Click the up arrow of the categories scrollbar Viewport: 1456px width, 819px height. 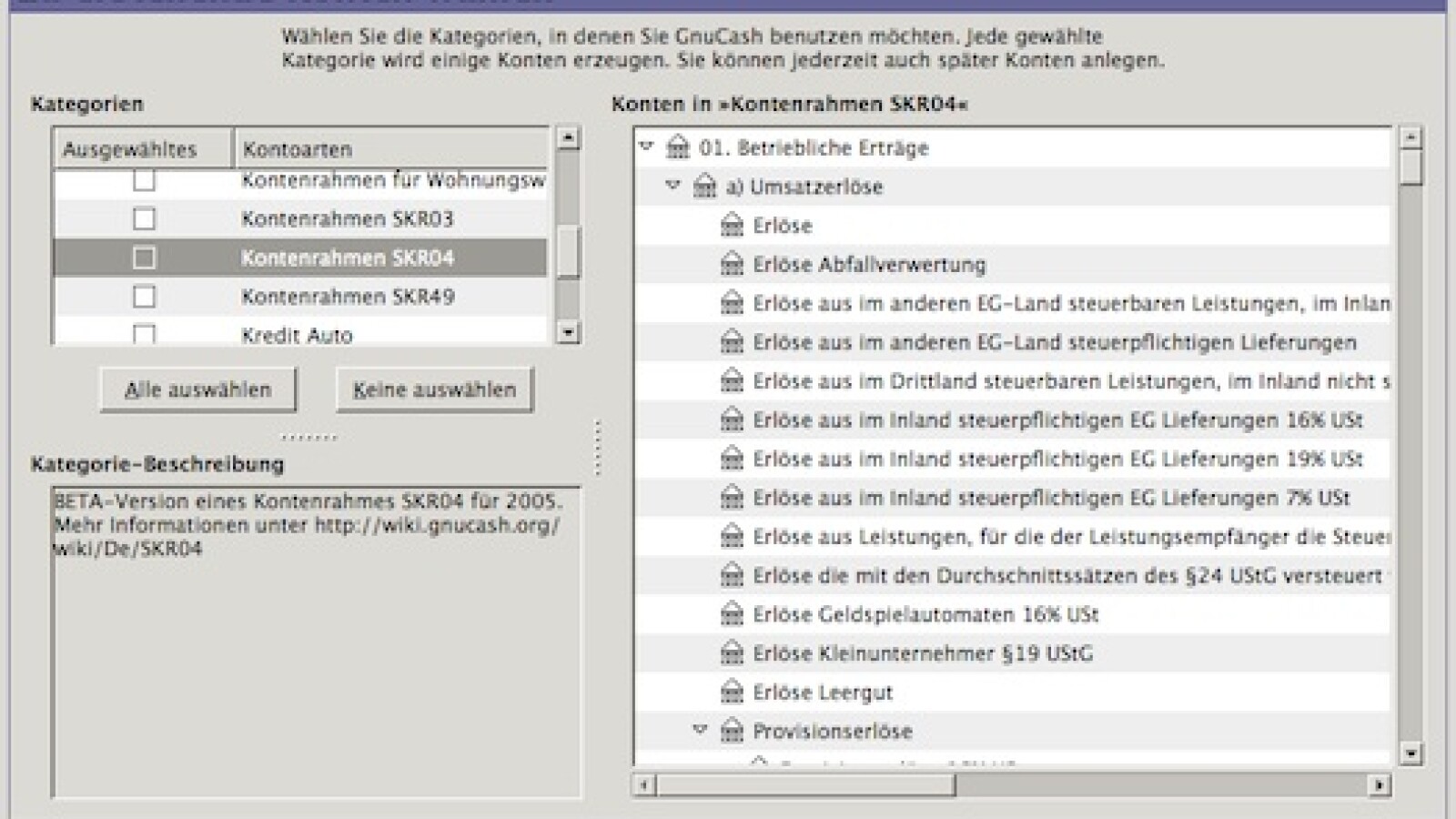568,138
